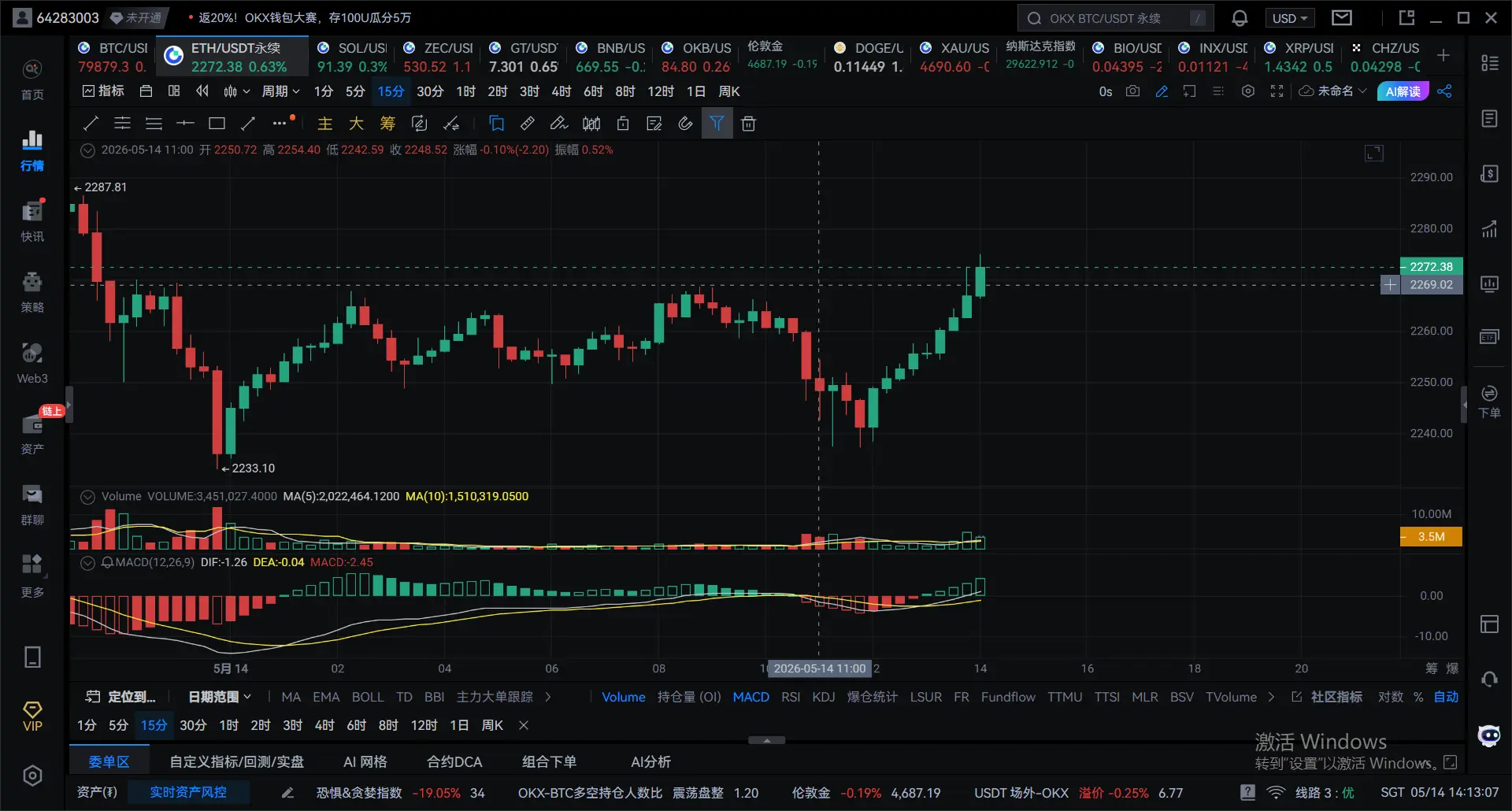Delete all drawings with trash icon
Viewport: 1512px width, 811px height.
tap(748, 123)
